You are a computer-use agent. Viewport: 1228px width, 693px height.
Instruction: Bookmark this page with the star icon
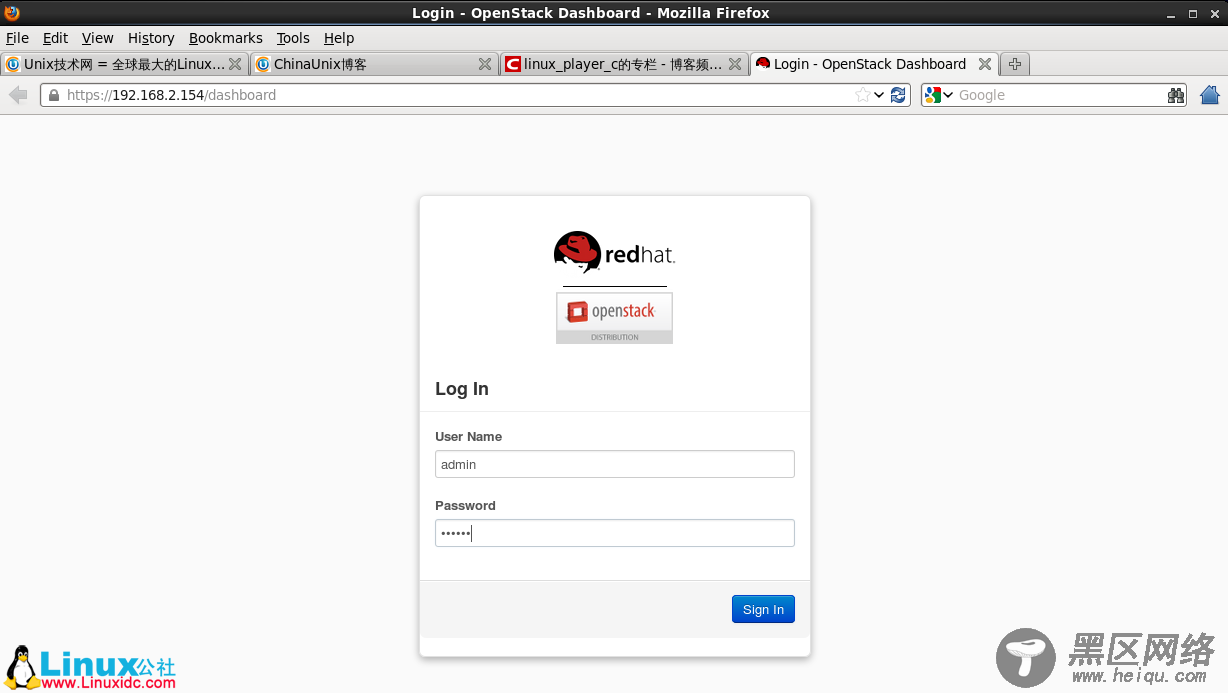click(862, 95)
